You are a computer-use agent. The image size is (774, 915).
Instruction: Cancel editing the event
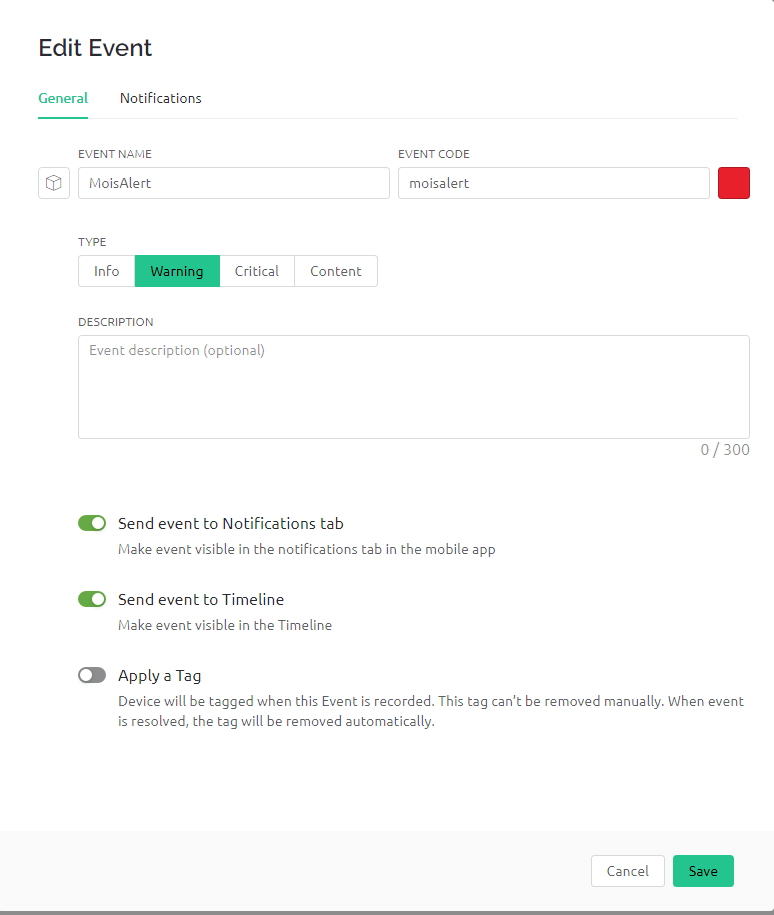(x=627, y=871)
